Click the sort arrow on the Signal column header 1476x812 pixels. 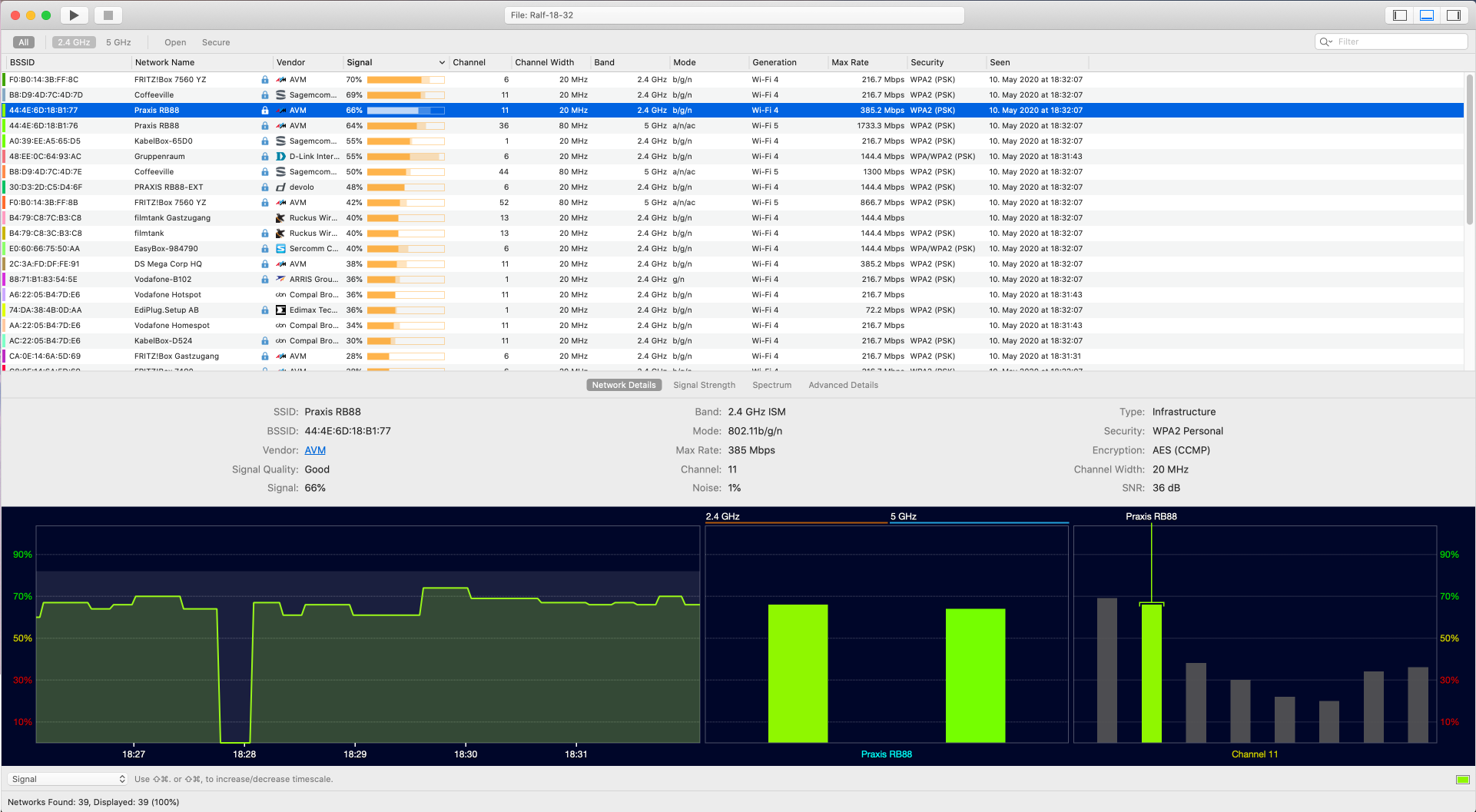442,63
